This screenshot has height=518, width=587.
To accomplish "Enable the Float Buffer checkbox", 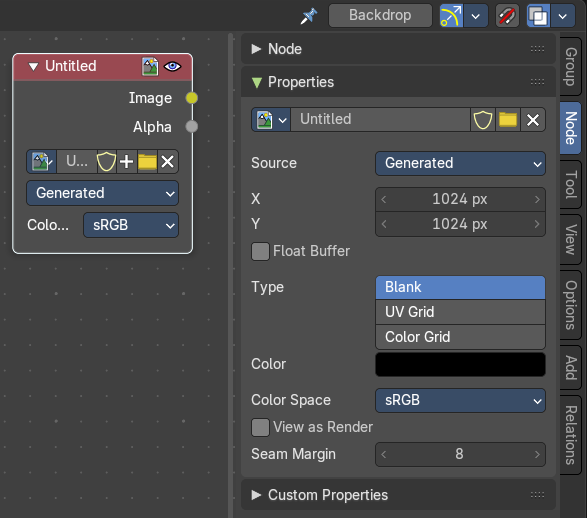I will [x=261, y=251].
